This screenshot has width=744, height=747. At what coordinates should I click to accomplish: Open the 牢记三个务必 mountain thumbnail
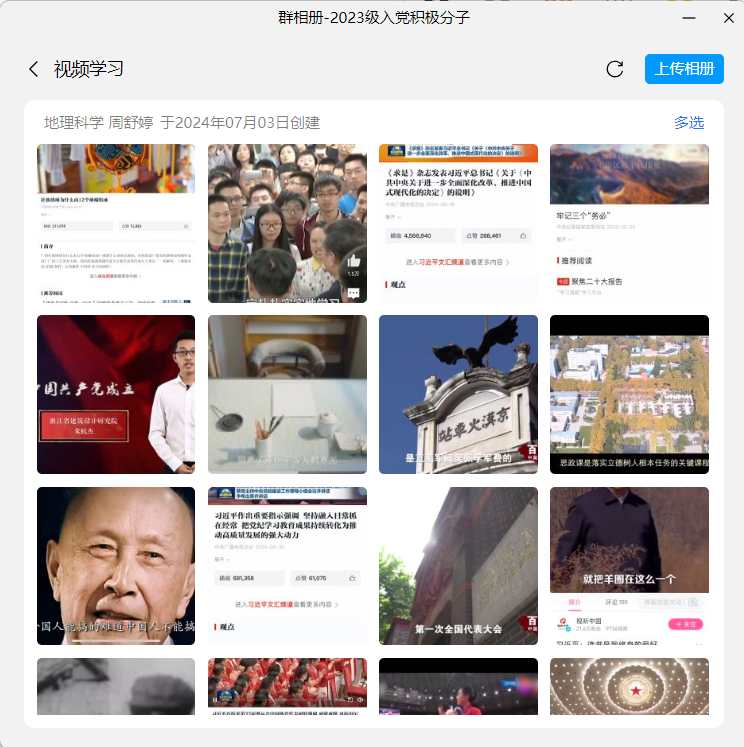coord(629,223)
